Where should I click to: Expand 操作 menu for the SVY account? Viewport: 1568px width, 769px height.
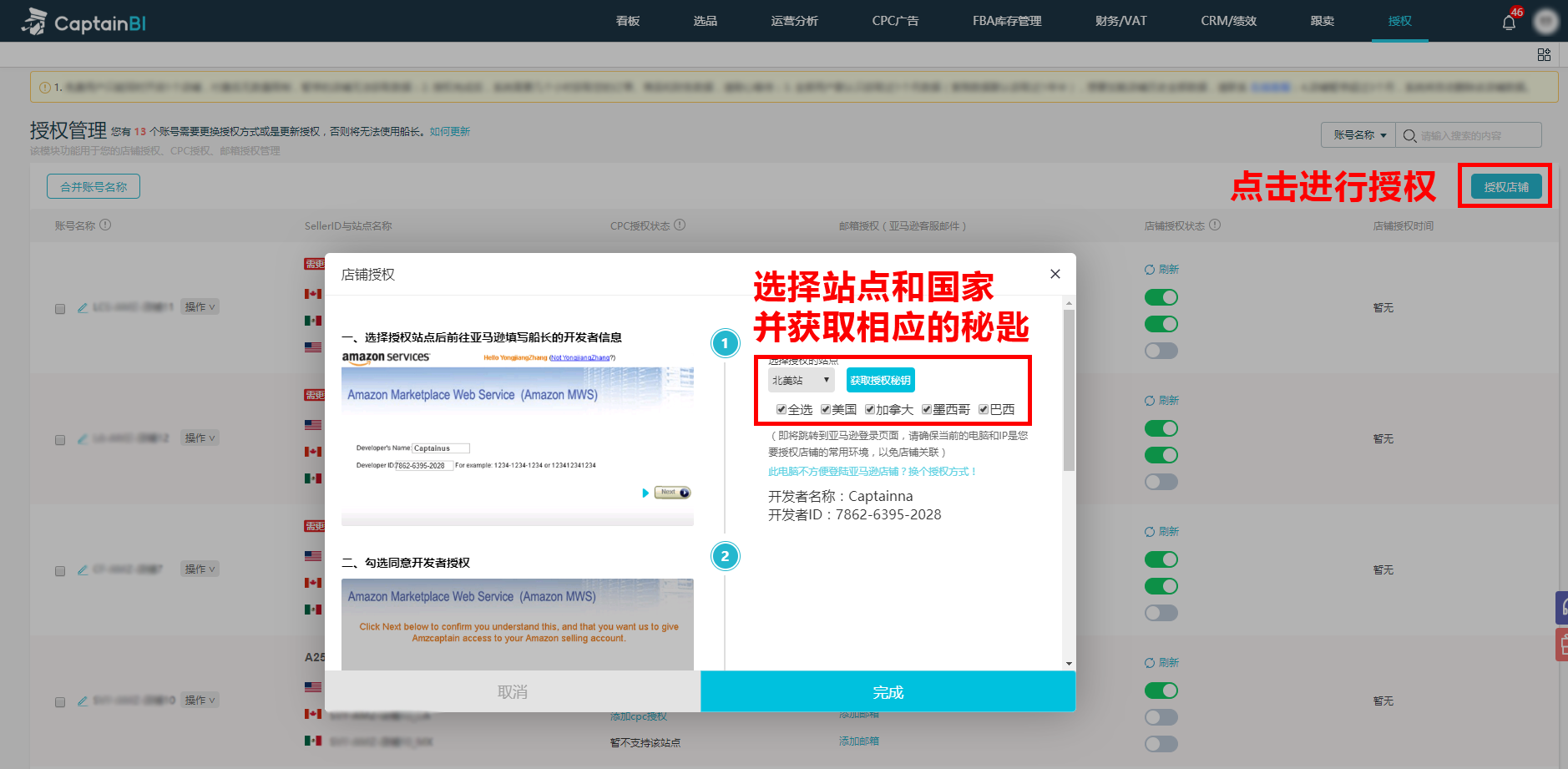pos(200,701)
